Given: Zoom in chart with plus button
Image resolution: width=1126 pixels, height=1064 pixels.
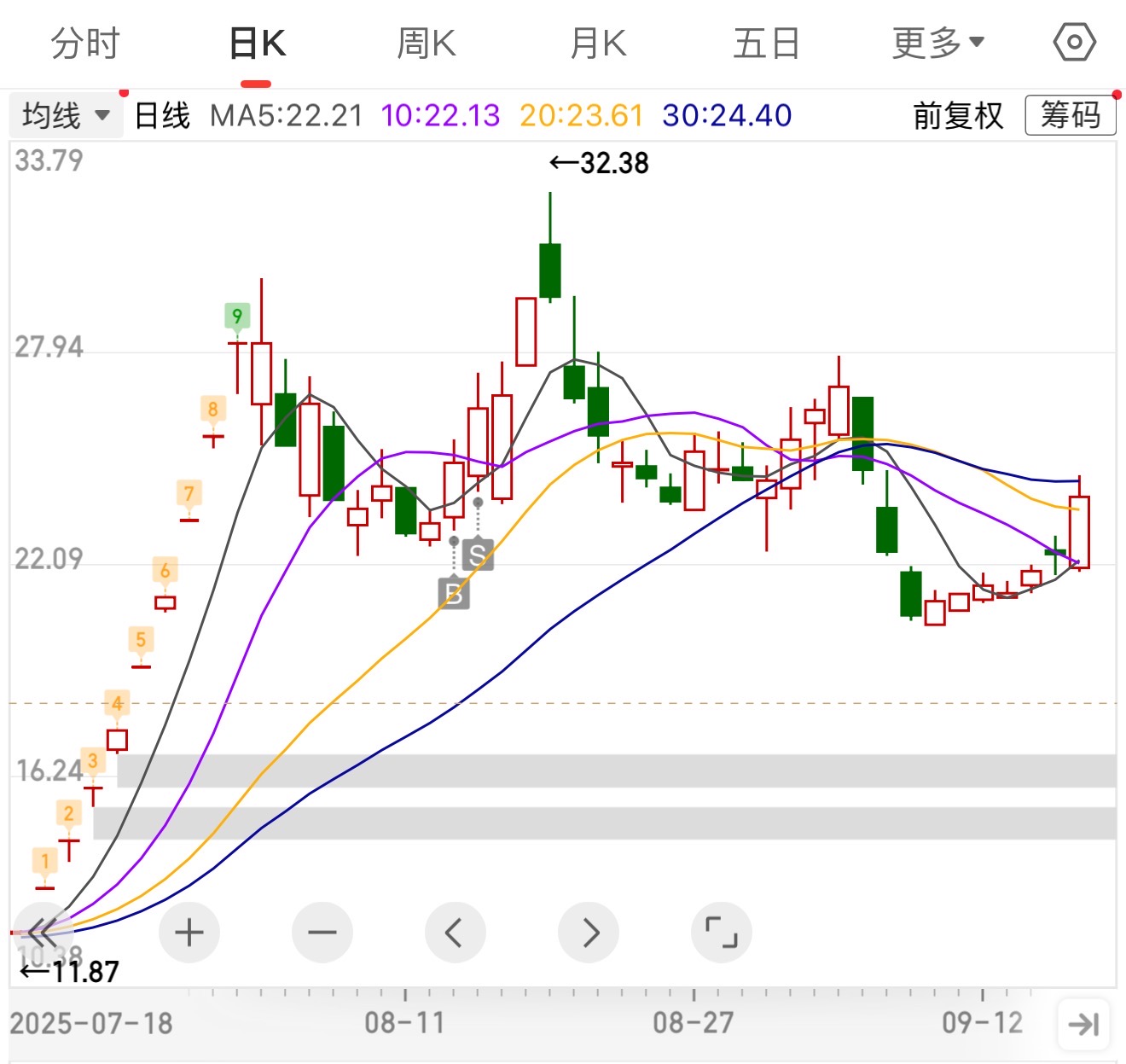Looking at the screenshot, I should point(189,933).
